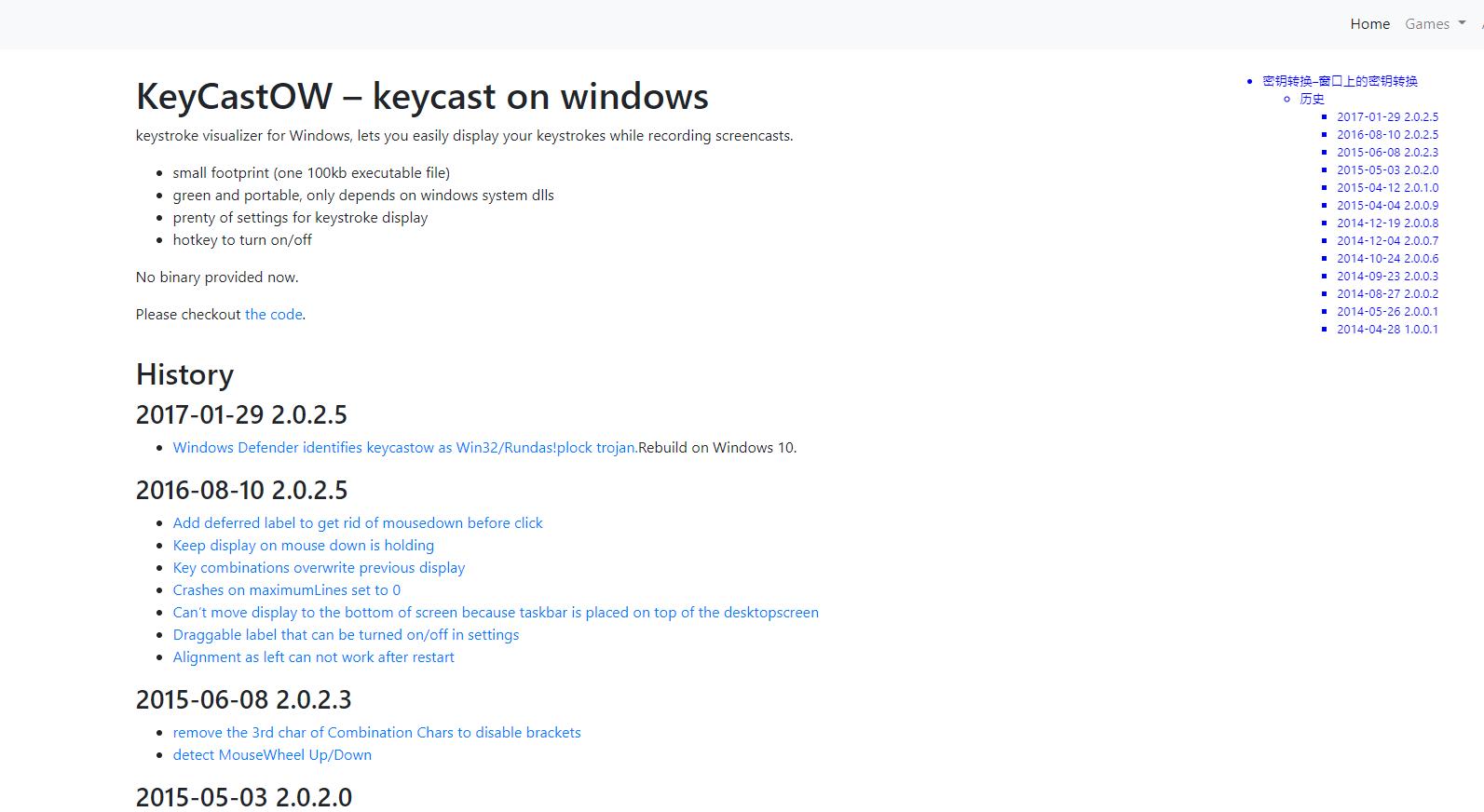Screen dimensions: 1484x812
Task: Click 'detect MouseWheel Up/Down' link
Action: coord(272,755)
